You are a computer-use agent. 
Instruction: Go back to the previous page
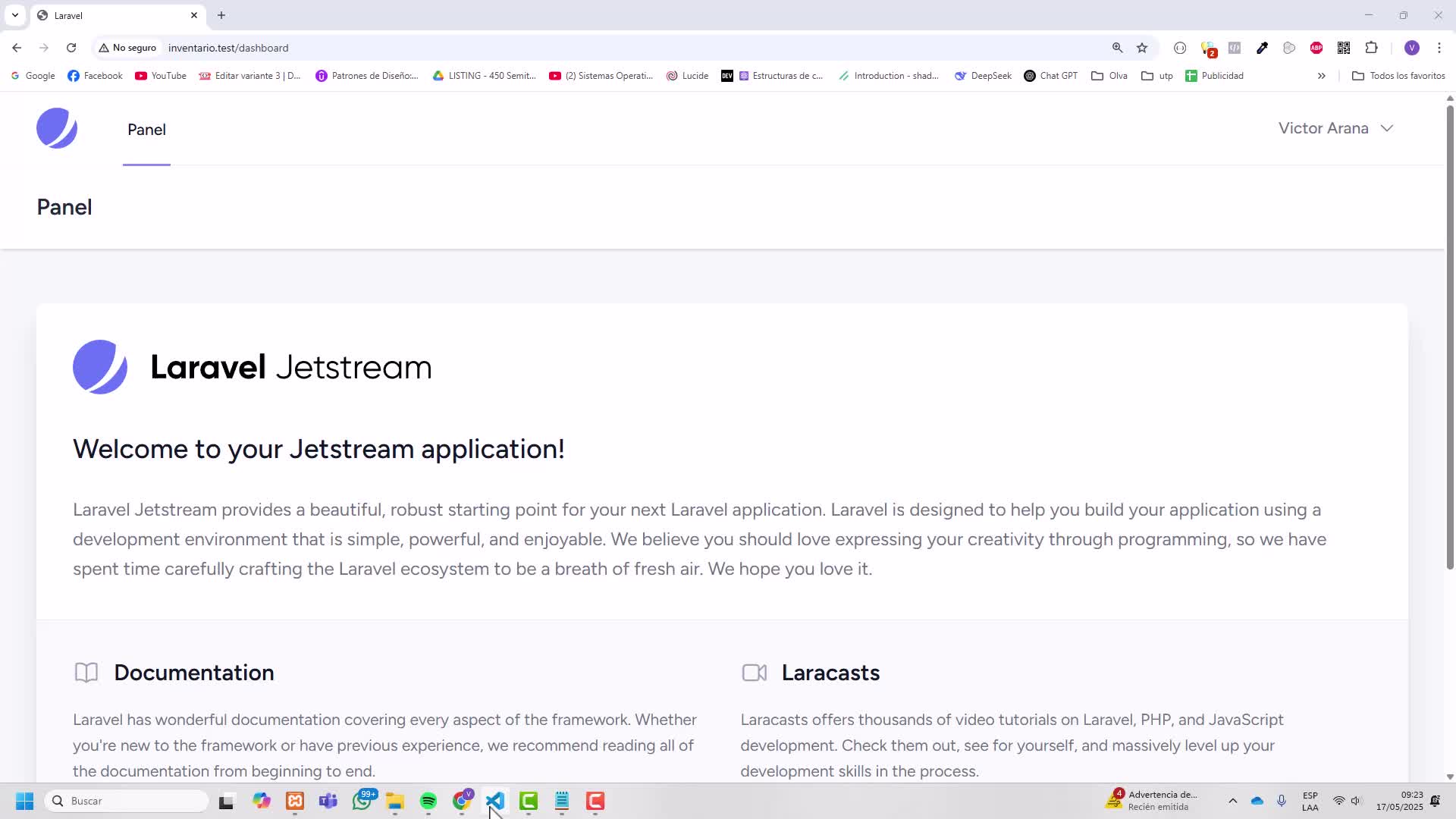point(17,48)
